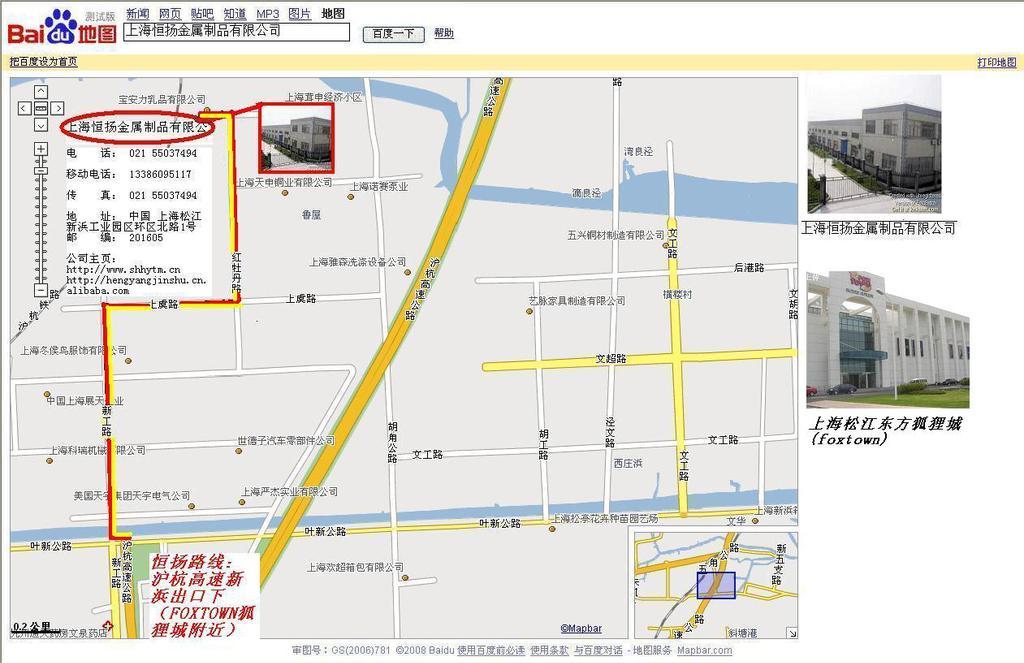This screenshot has height=663, width=1024.
Task: Click the 上海宜申经济小区 label
Action: [324, 97]
